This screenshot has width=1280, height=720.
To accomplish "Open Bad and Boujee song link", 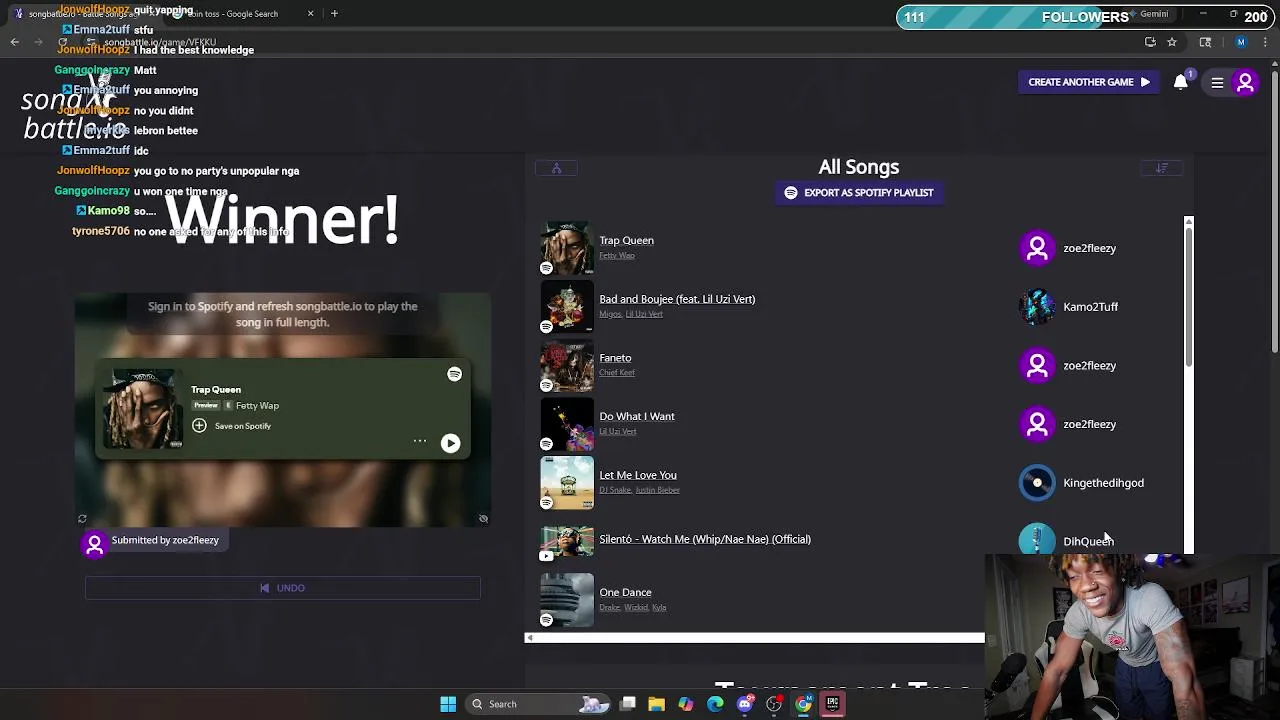I will click(x=677, y=299).
